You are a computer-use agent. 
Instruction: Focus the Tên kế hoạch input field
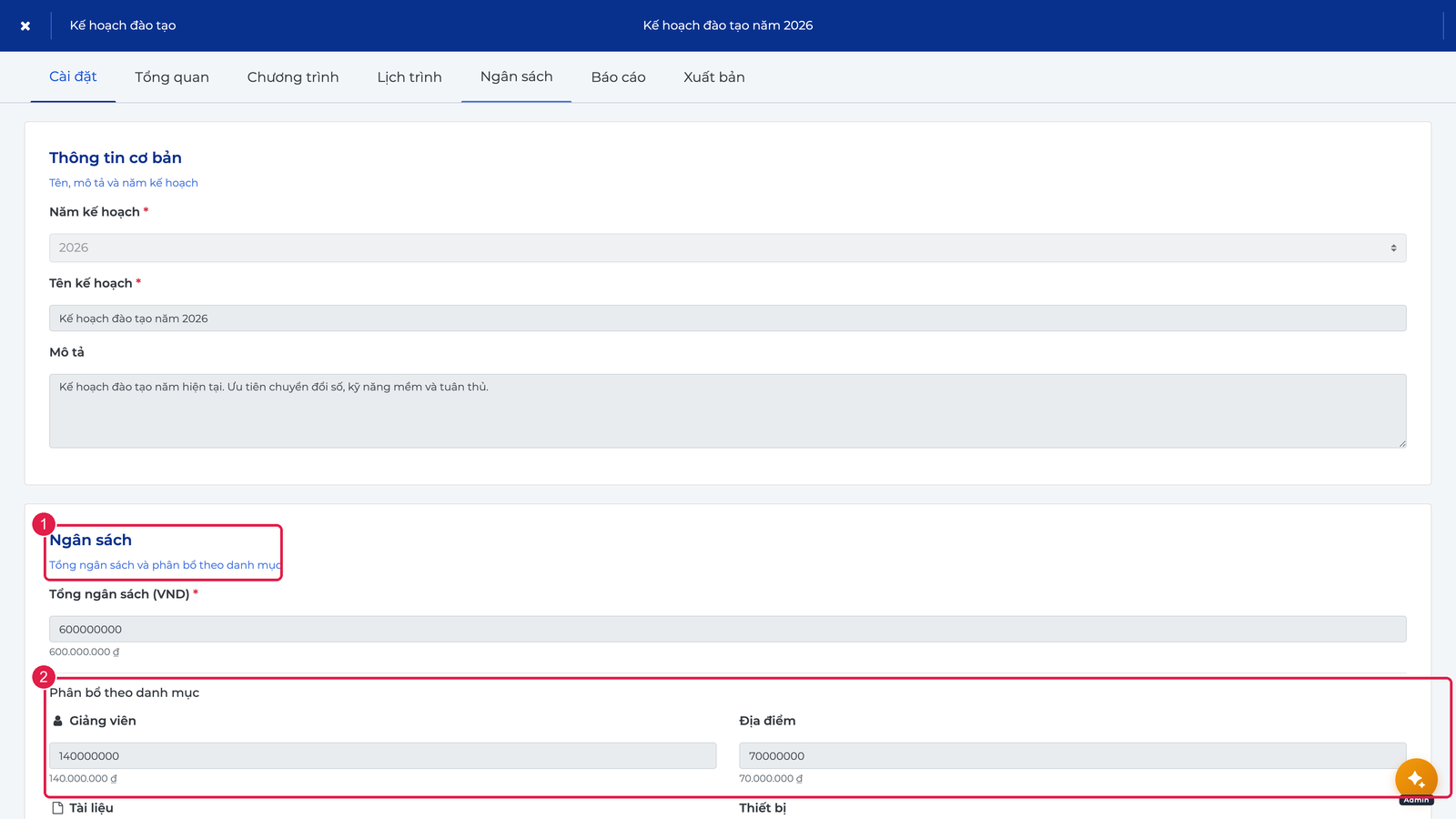coord(728,318)
